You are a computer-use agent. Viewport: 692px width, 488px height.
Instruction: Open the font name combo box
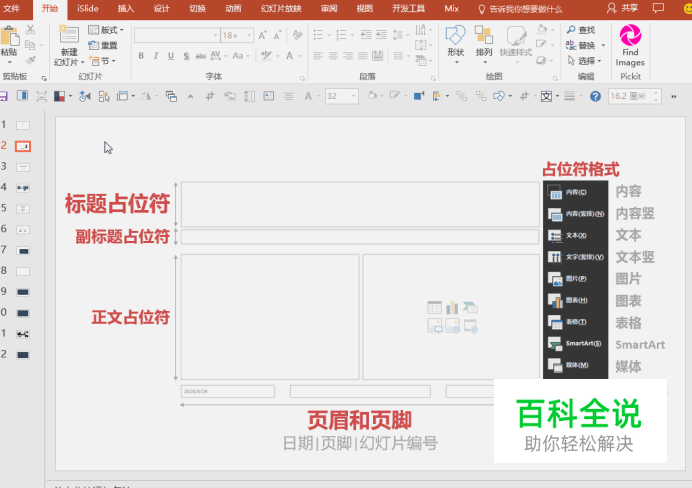(177, 35)
